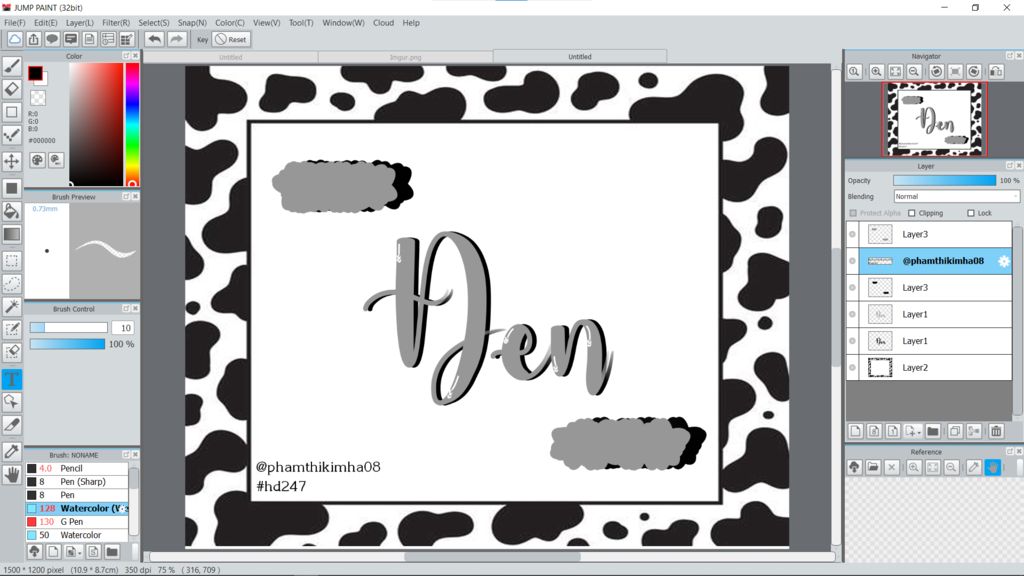
Task: Open the color palette icon in Color panel
Action: [x=37, y=160]
